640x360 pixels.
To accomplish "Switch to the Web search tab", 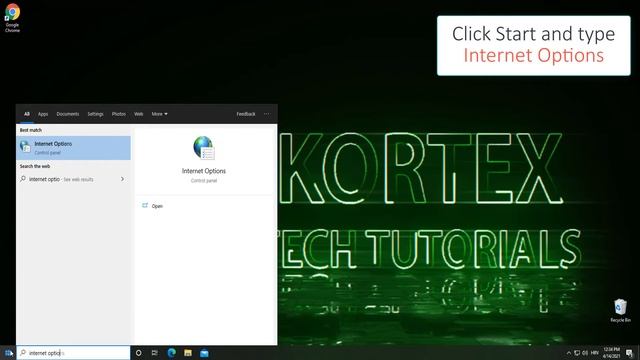I will tap(139, 114).
